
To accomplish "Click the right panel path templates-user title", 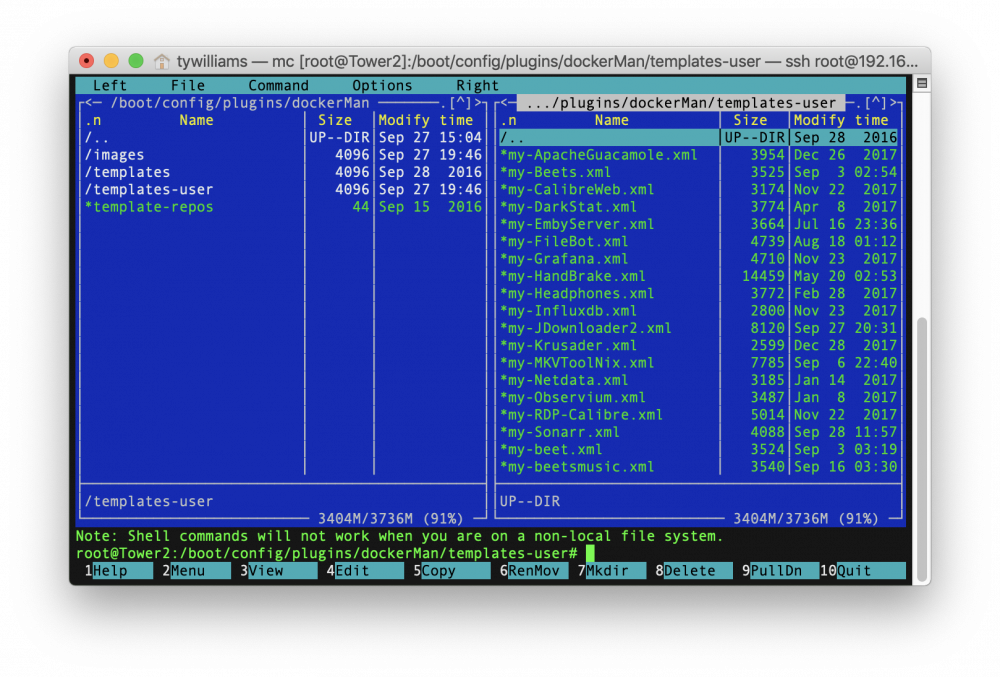I will (681, 103).
